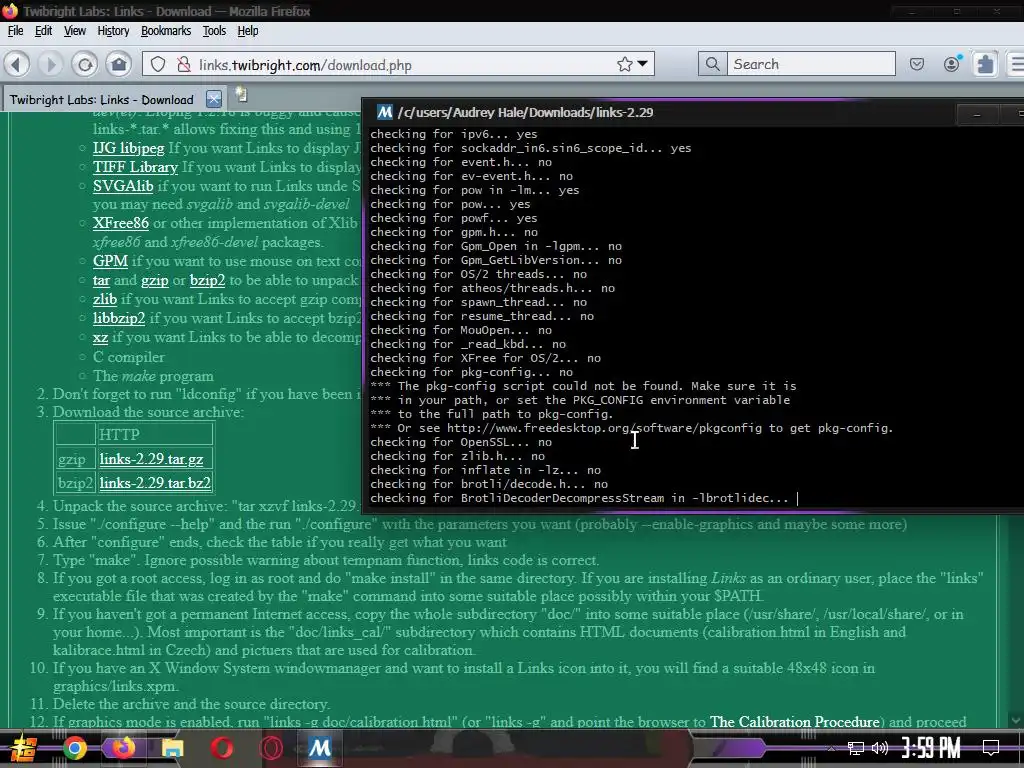The image size is (1024, 768).
Task: Reload the page in Firefox
Action: [85, 64]
